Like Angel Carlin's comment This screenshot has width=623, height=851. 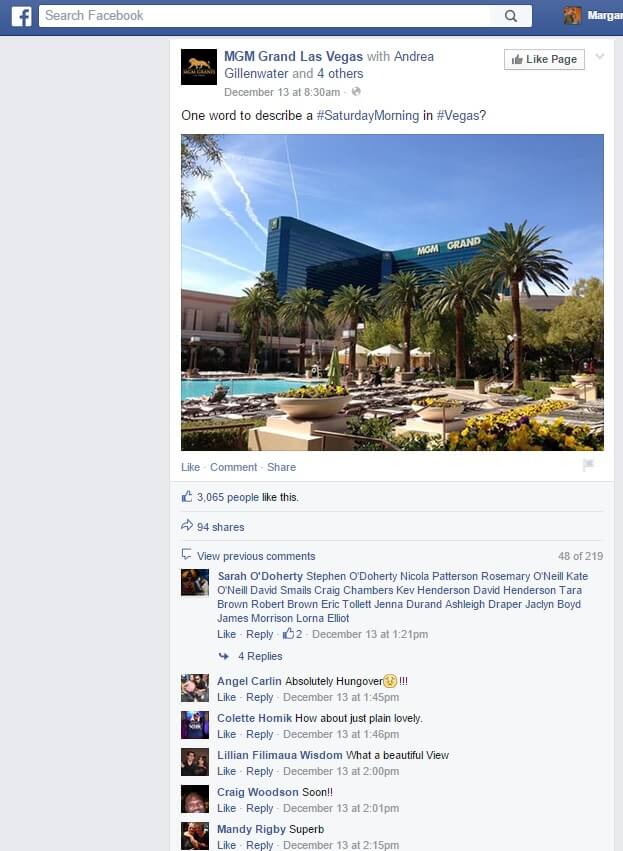[x=226, y=697]
